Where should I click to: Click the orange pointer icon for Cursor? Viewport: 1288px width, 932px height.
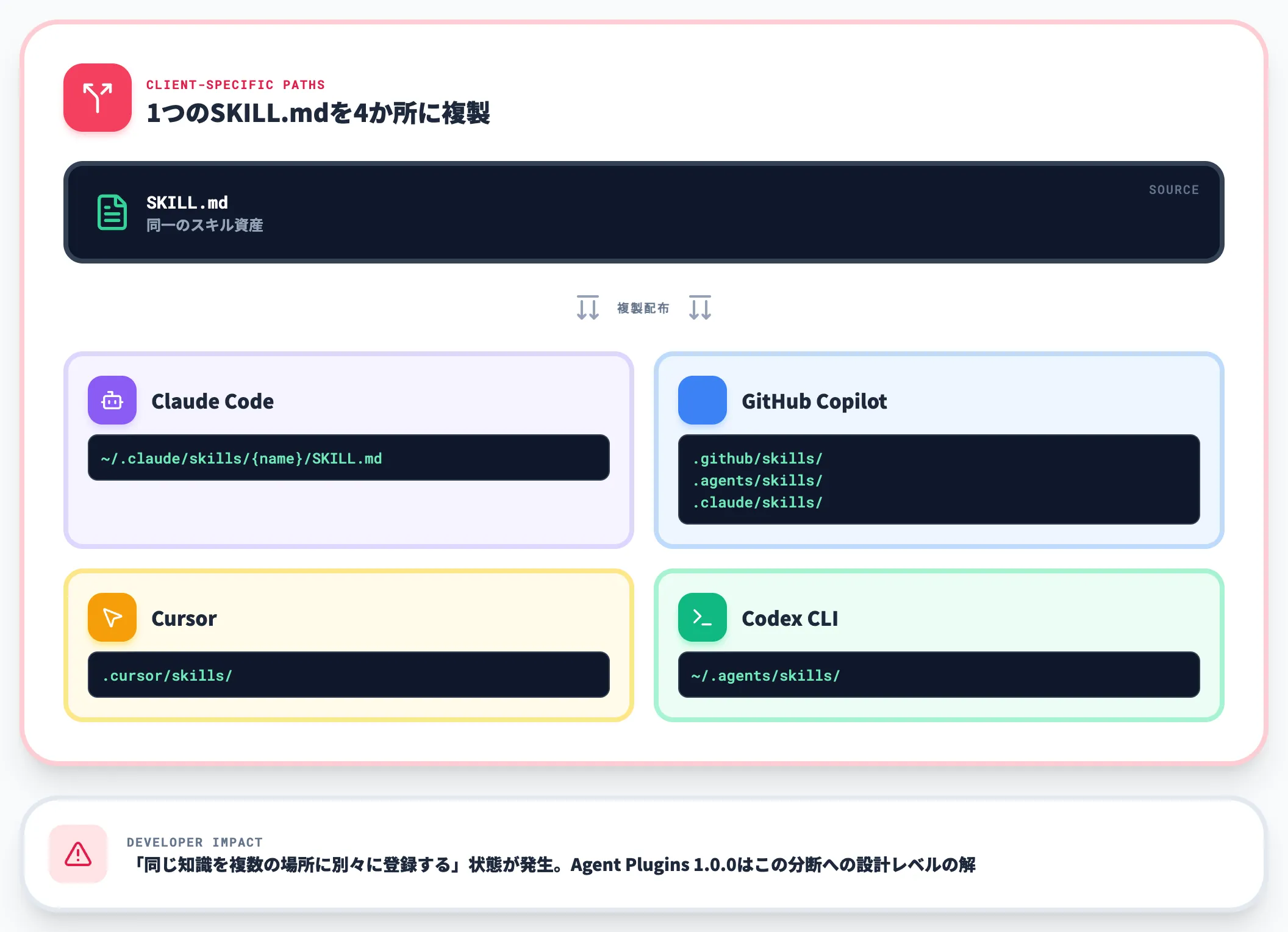coord(112,617)
